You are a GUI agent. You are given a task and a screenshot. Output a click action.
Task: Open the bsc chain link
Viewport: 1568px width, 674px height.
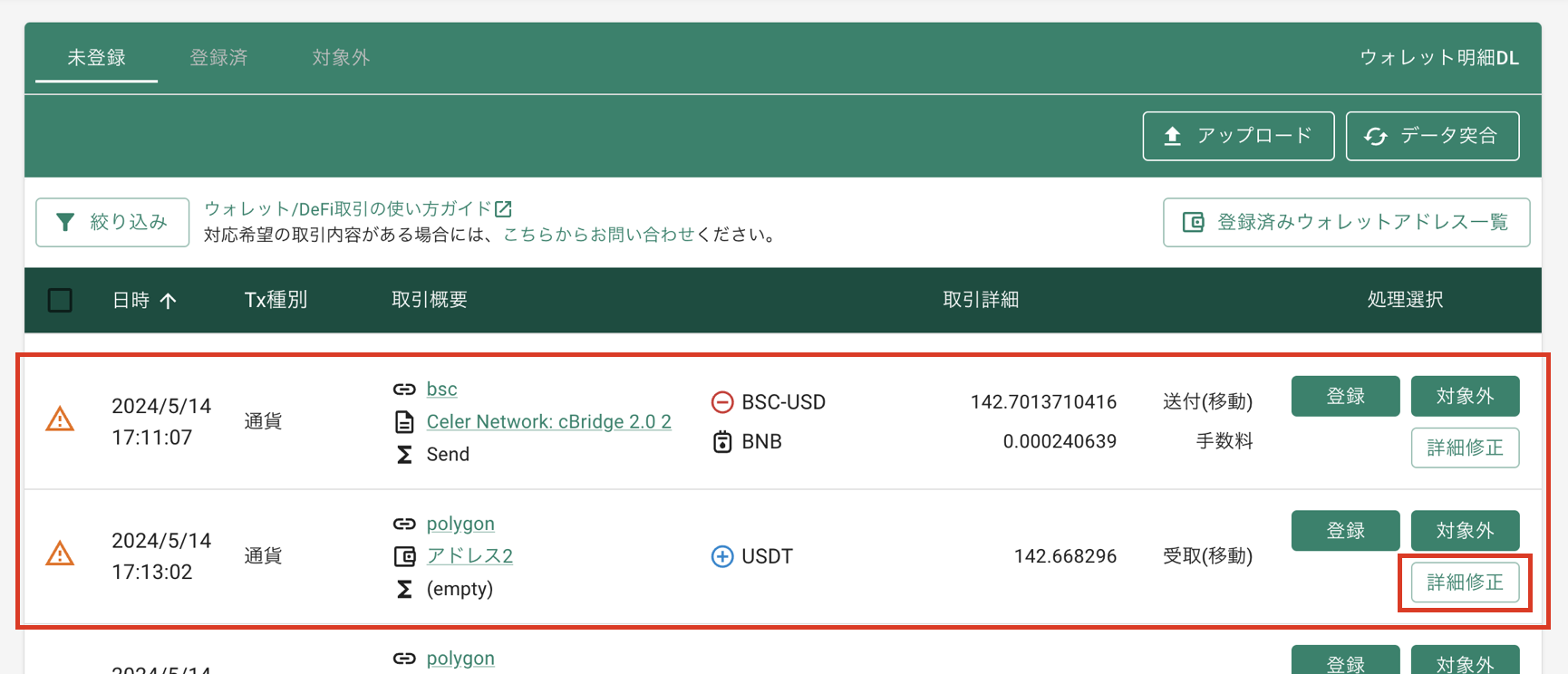441,389
